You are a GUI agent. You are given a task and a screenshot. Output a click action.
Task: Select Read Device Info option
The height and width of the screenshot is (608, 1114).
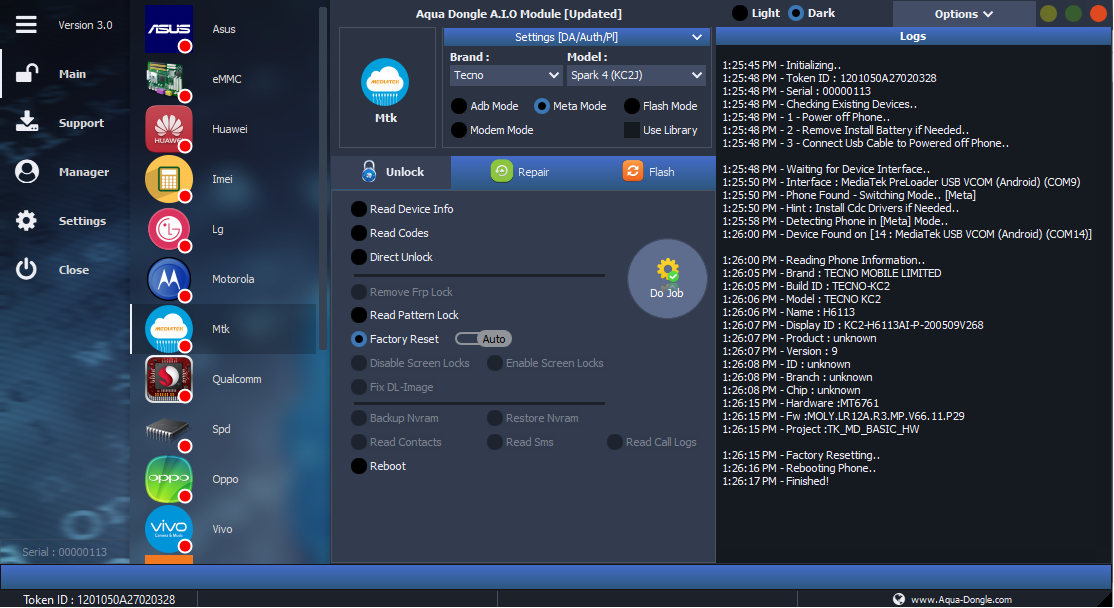[x=402, y=209]
